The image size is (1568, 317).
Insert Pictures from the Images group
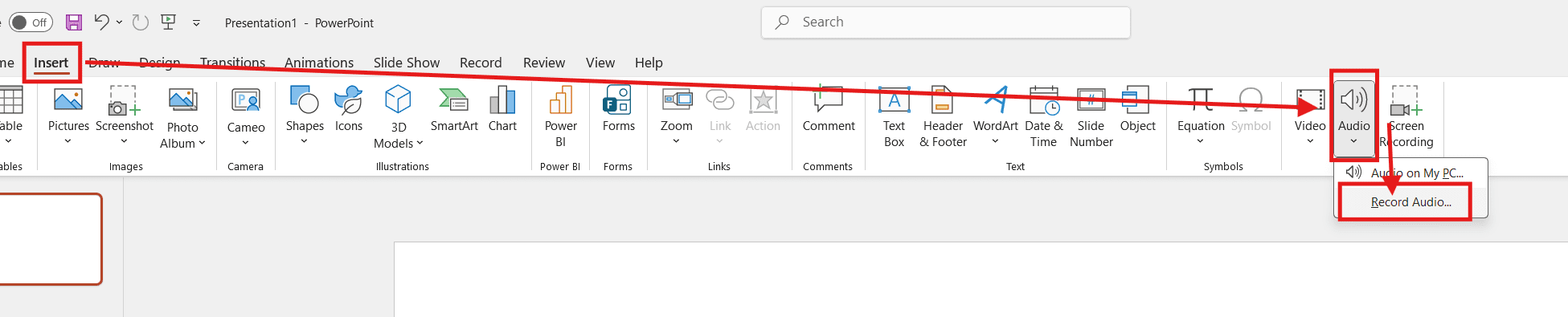click(68, 109)
